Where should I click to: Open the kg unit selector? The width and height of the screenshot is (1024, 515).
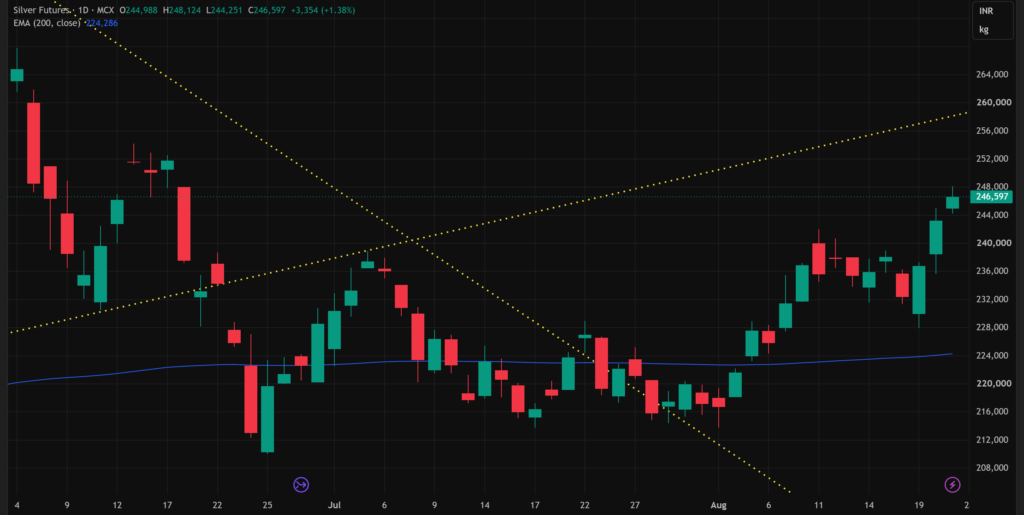click(x=983, y=29)
